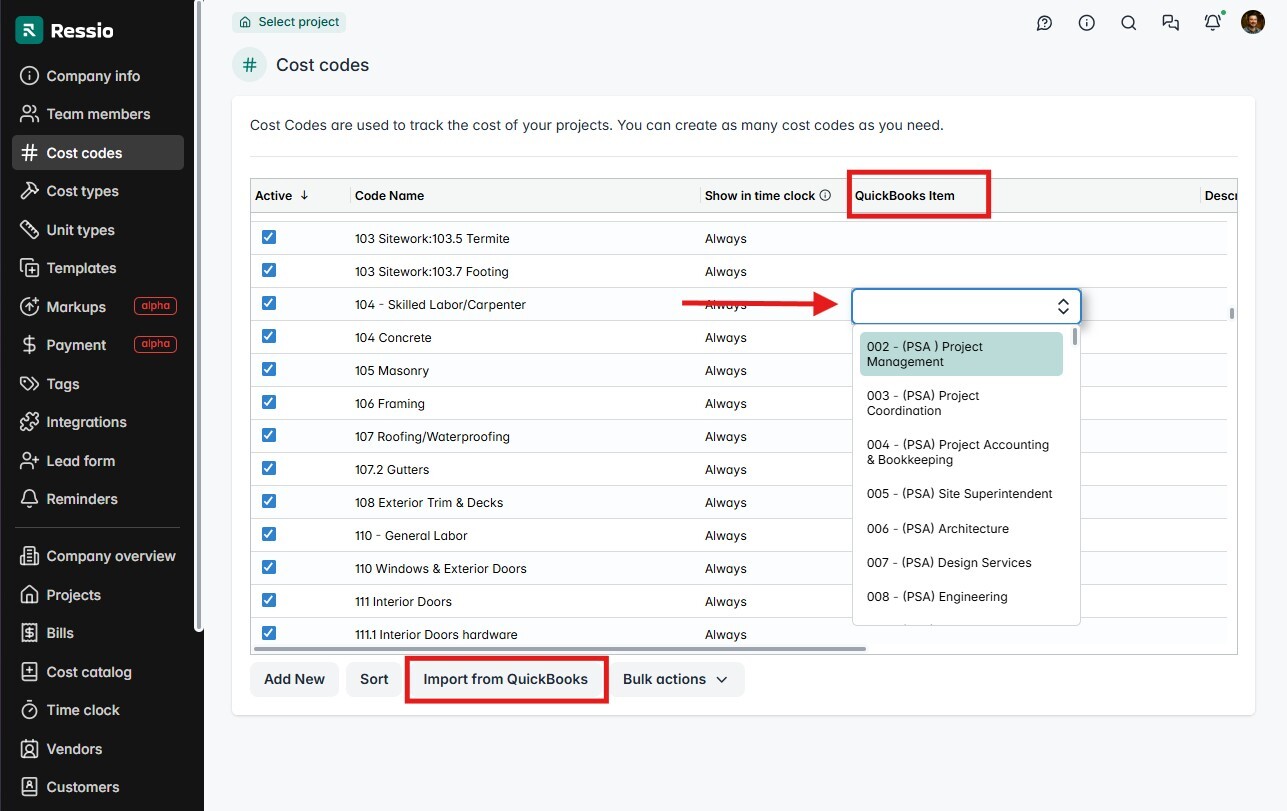
Task: Click the QuickBooks Item combo box arrows
Action: tap(1063, 306)
